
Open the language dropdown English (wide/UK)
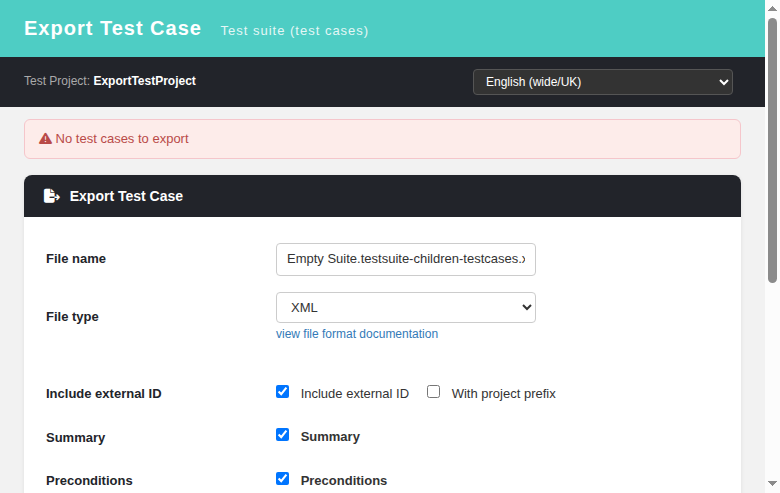point(602,82)
